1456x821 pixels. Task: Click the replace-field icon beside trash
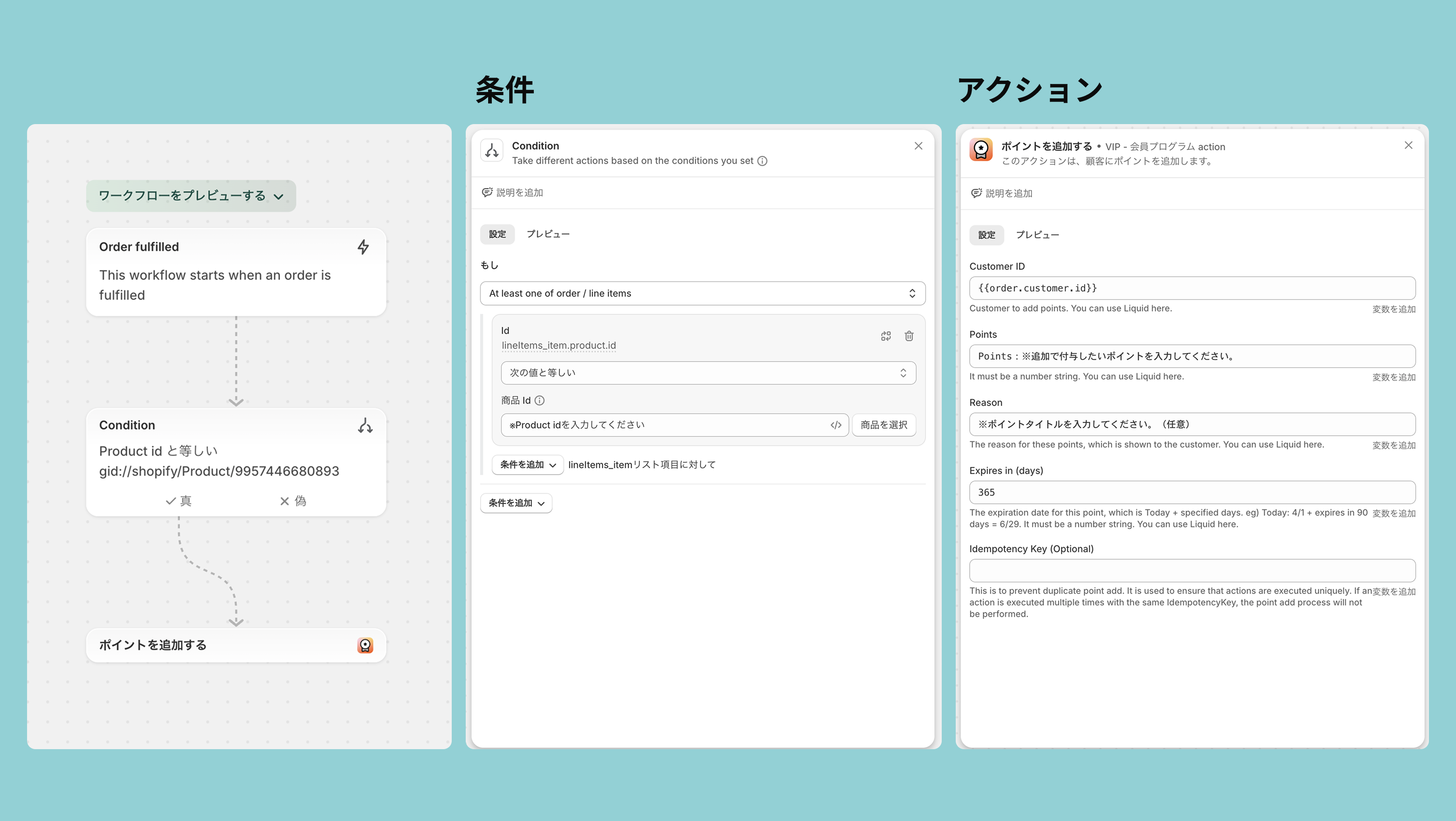(886, 336)
